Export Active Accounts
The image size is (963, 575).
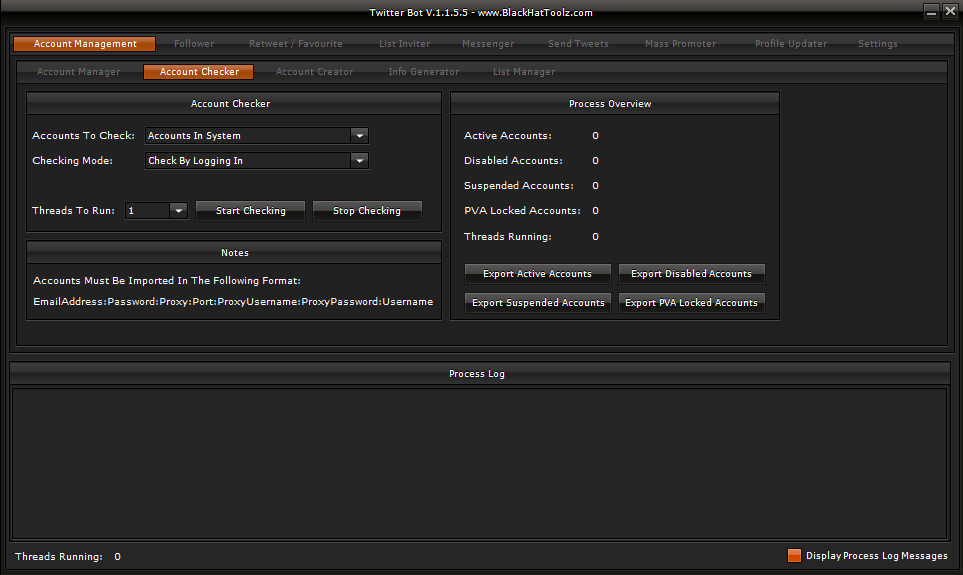coord(537,274)
